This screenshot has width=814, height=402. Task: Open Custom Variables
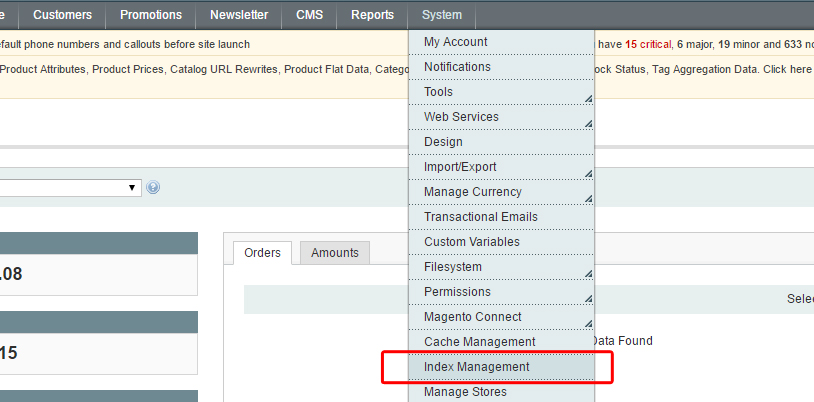pos(501,242)
